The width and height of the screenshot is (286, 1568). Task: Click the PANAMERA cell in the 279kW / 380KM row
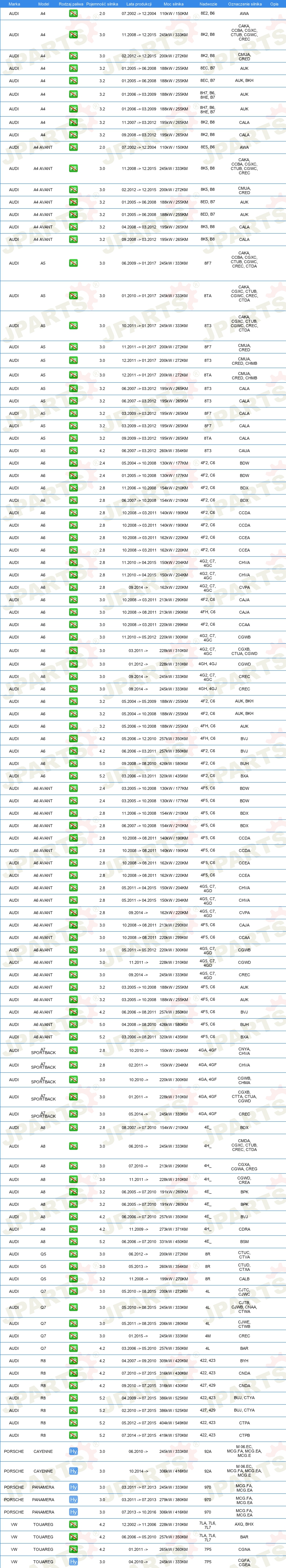pos(43,1500)
